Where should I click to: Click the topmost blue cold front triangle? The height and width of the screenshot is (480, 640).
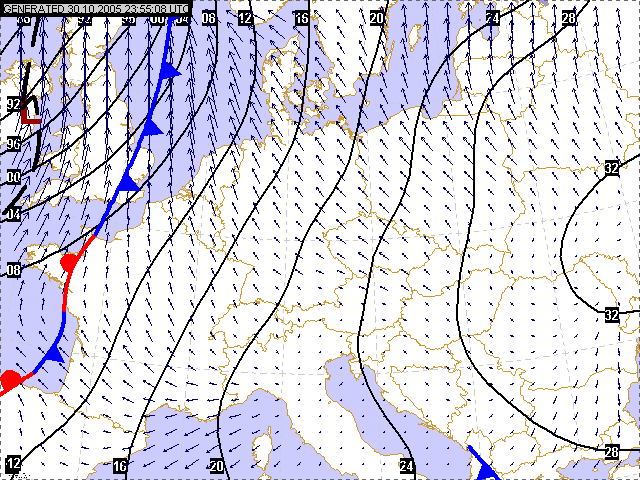coord(170,71)
